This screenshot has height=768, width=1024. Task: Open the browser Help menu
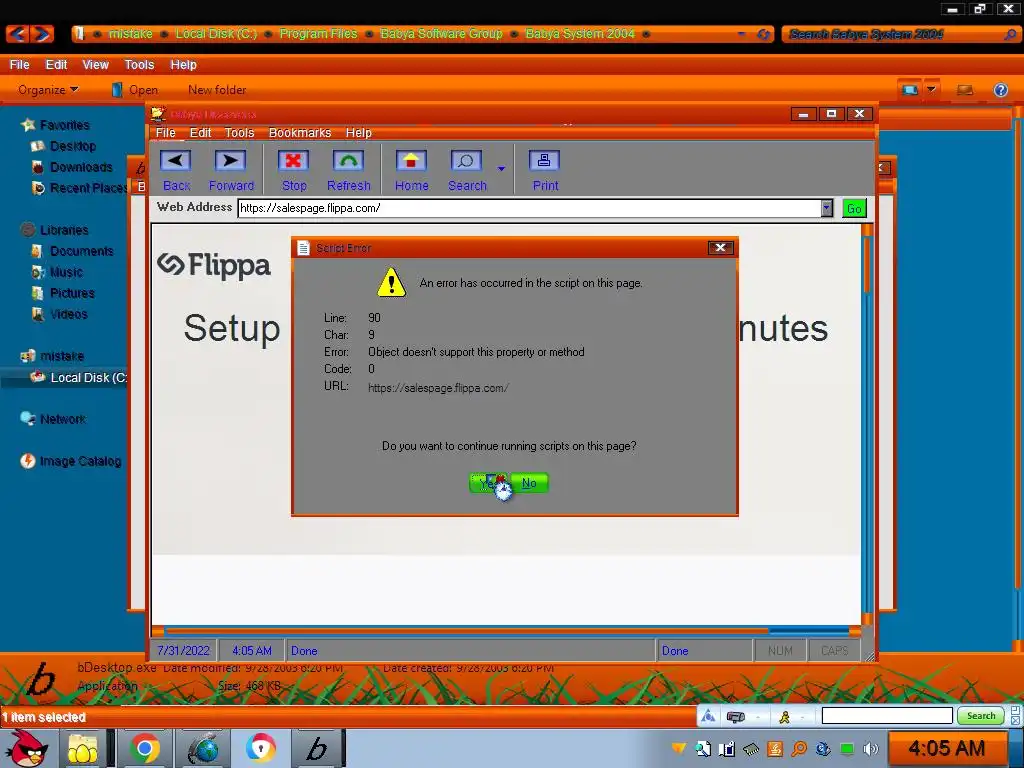click(x=359, y=133)
